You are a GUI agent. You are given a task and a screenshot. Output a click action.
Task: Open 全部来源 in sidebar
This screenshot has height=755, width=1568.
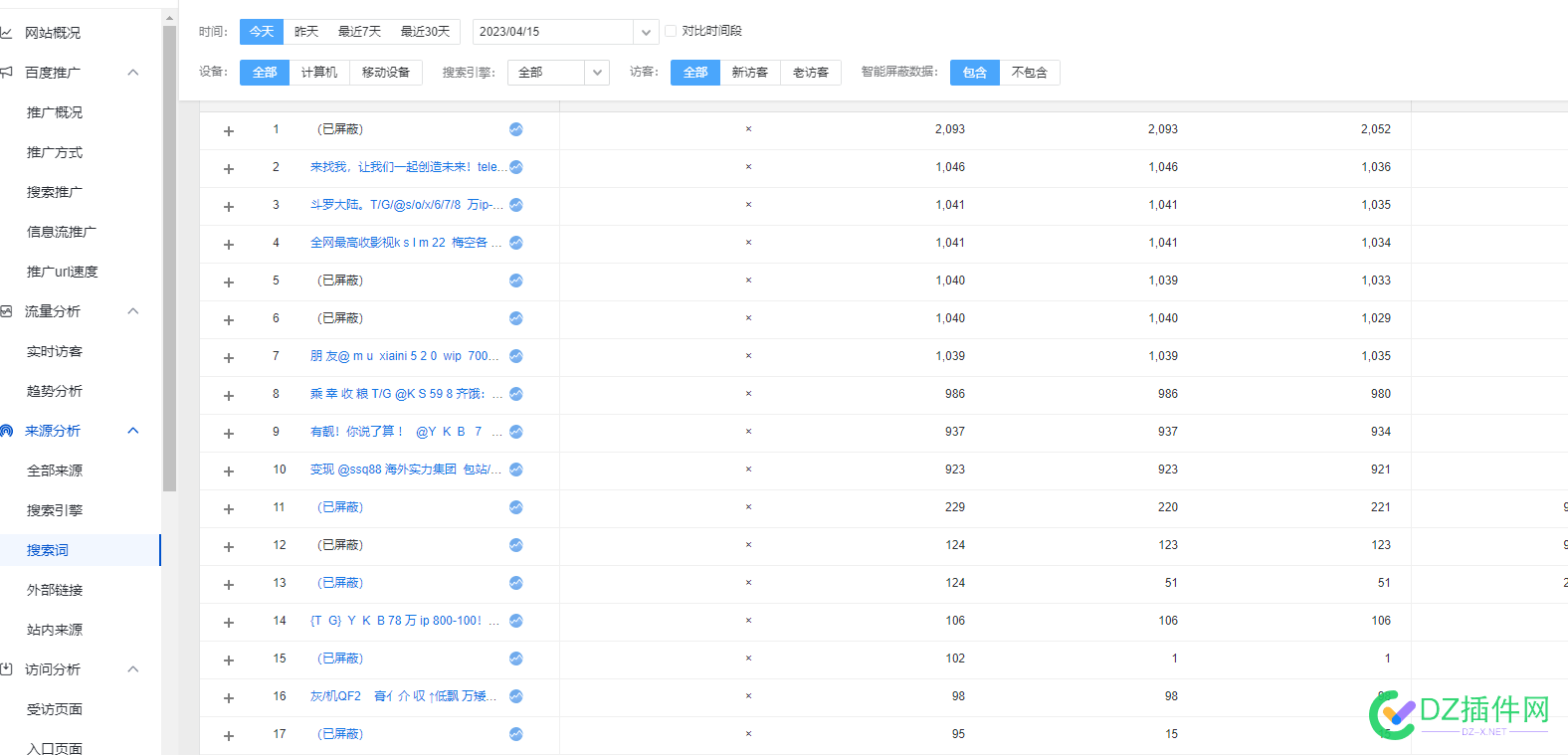point(55,471)
